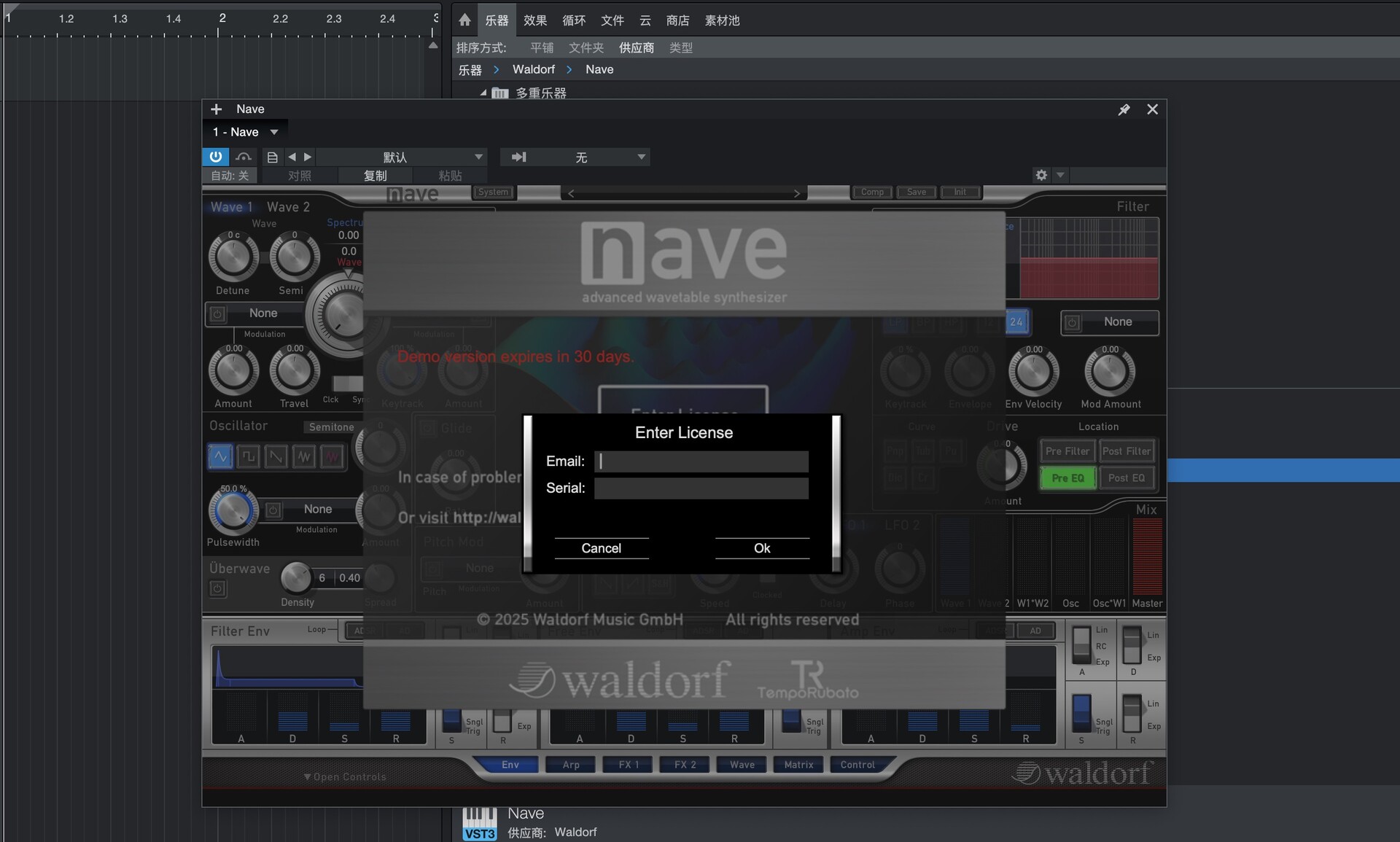The width and height of the screenshot is (1400, 842).
Task: Toggle the Filter modulation power button
Action: click(1072, 323)
